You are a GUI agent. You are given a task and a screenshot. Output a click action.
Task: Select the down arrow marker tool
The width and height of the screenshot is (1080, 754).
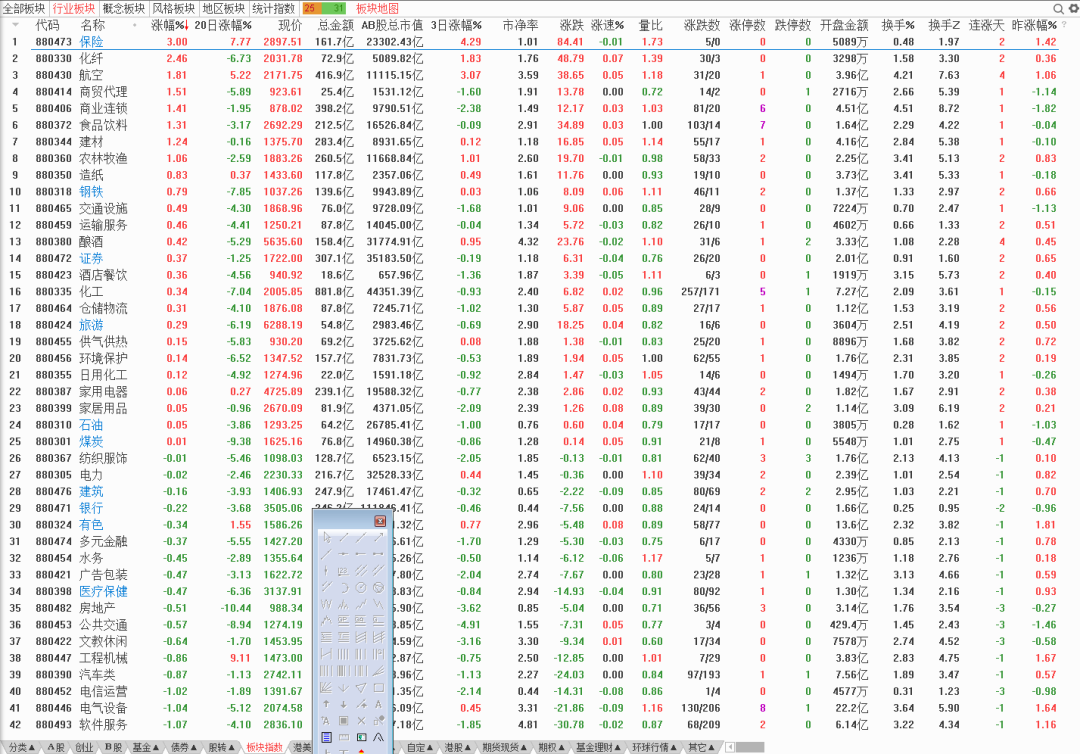tap(344, 704)
